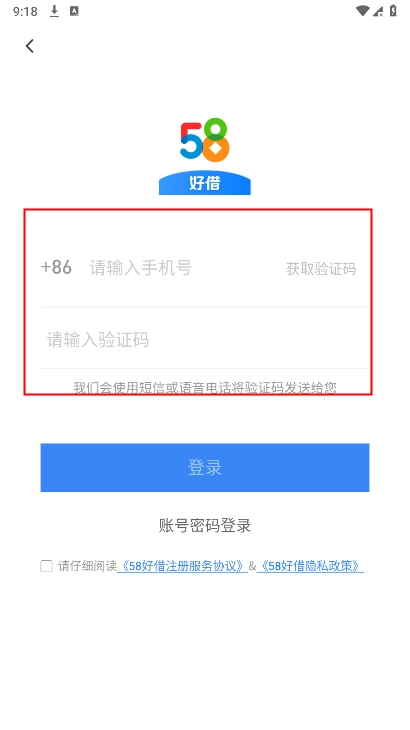Open 《58好借注册服务协议》 link
This screenshot has height=730, width=410.
pos(182,566)
